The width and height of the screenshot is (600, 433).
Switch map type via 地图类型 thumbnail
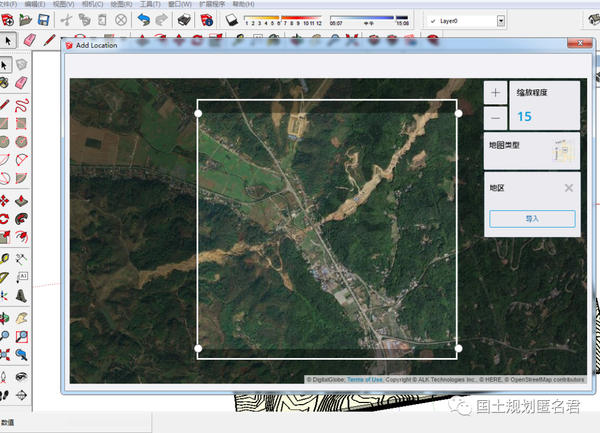(x=564, y=150)
